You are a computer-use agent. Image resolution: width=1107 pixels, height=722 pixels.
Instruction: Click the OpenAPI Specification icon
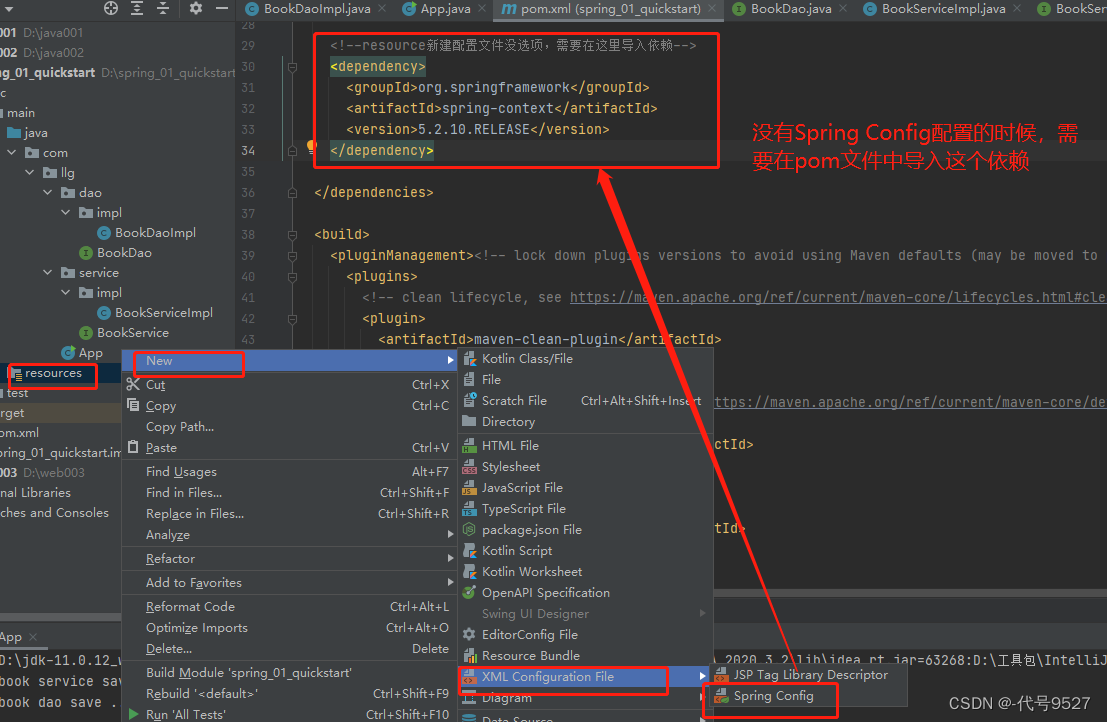pos(469,593)
